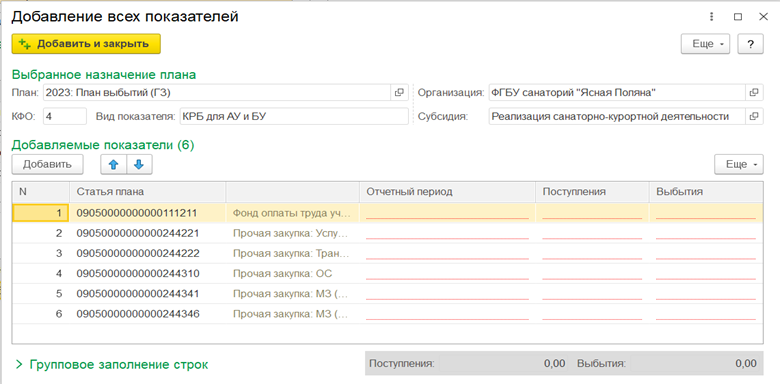
Task: Click the Добавить button above table
Action: point(47,165)
